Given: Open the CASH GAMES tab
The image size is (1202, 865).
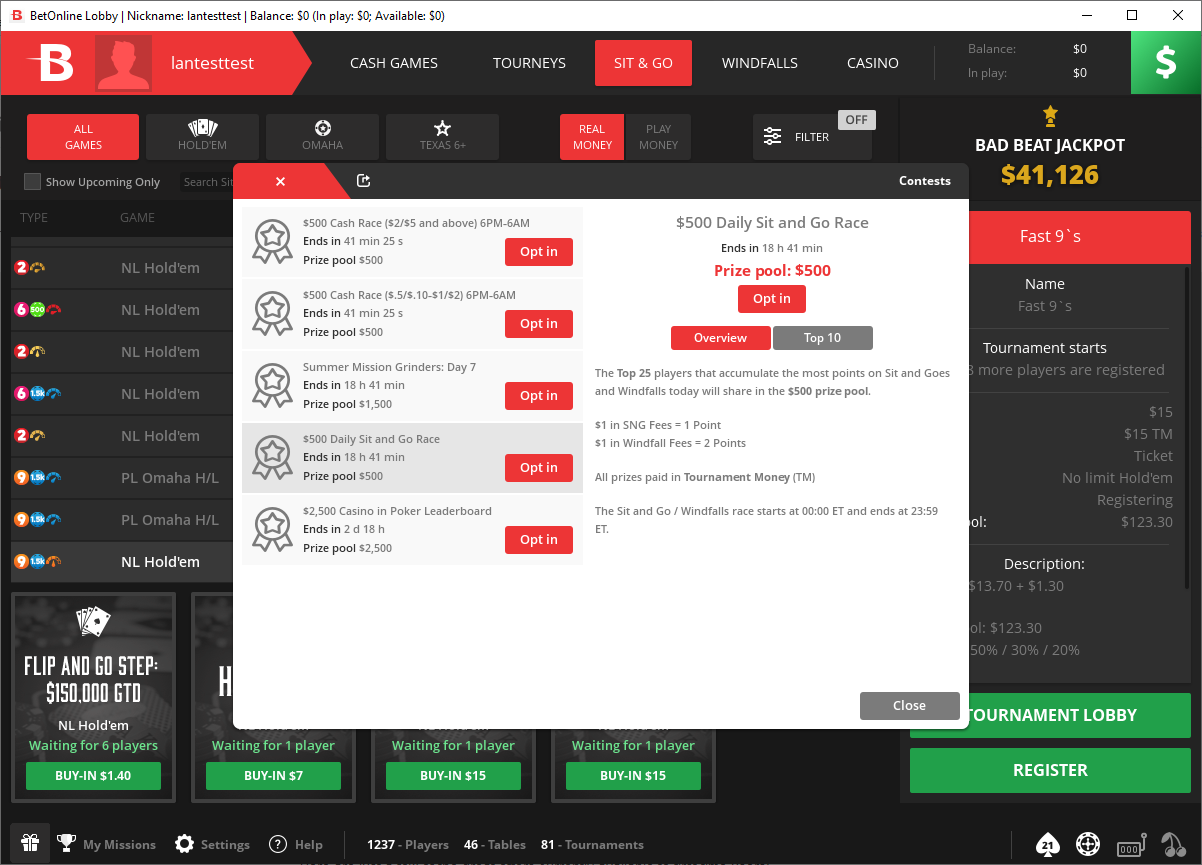Looking at the screenshot, I should 394,63.
